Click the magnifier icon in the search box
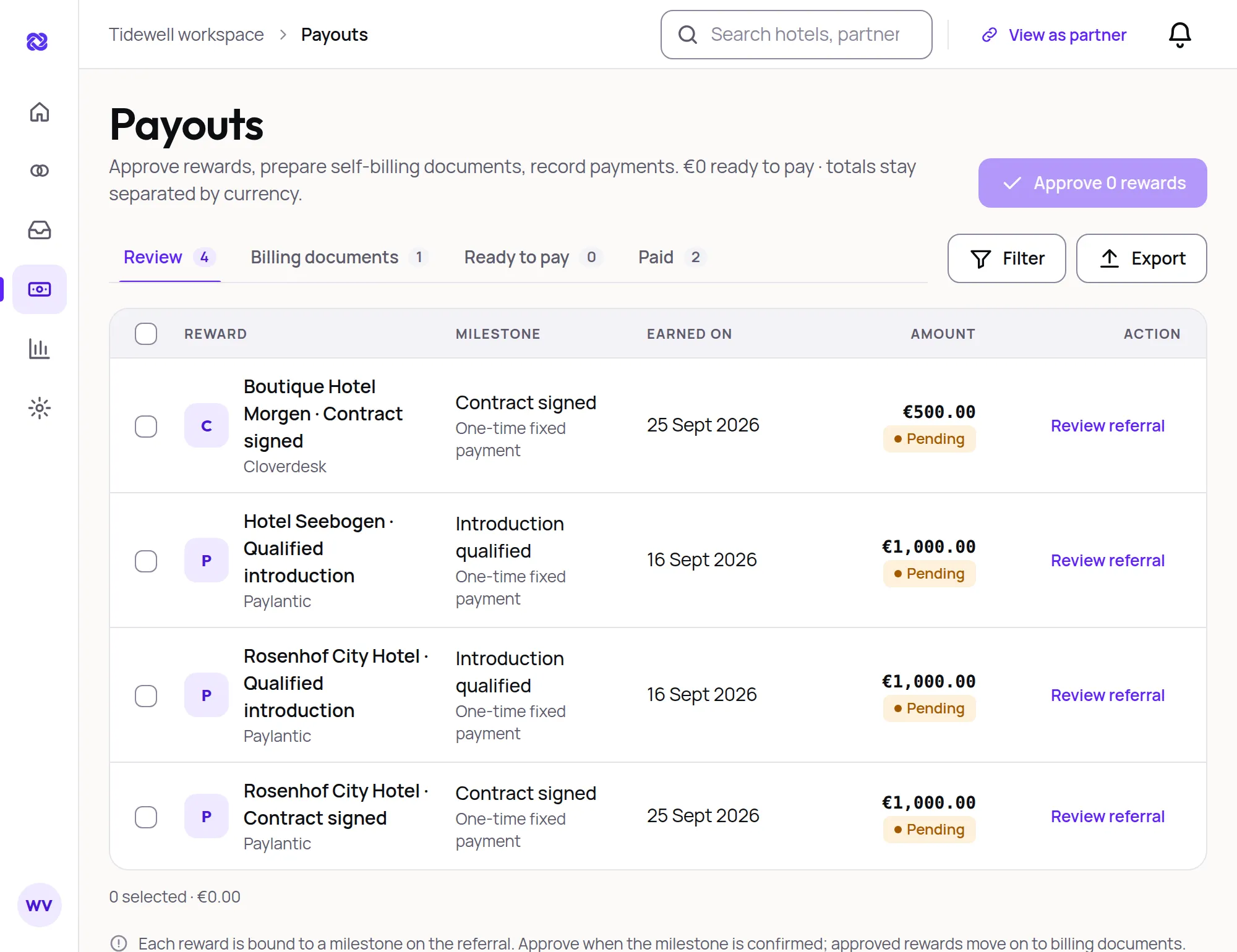Image resolution: width=1237 pixels, height=952 pixels. (x=688, y=35)
